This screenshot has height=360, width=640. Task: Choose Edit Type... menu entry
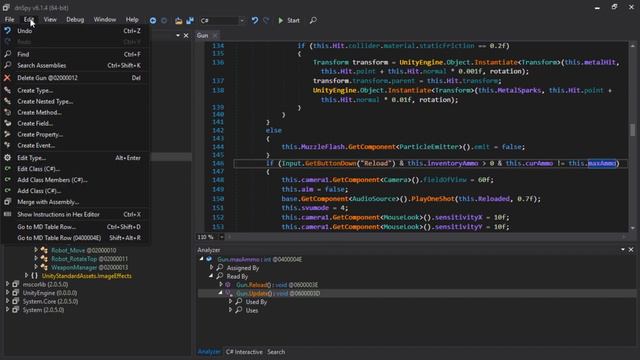pos(74,158)
